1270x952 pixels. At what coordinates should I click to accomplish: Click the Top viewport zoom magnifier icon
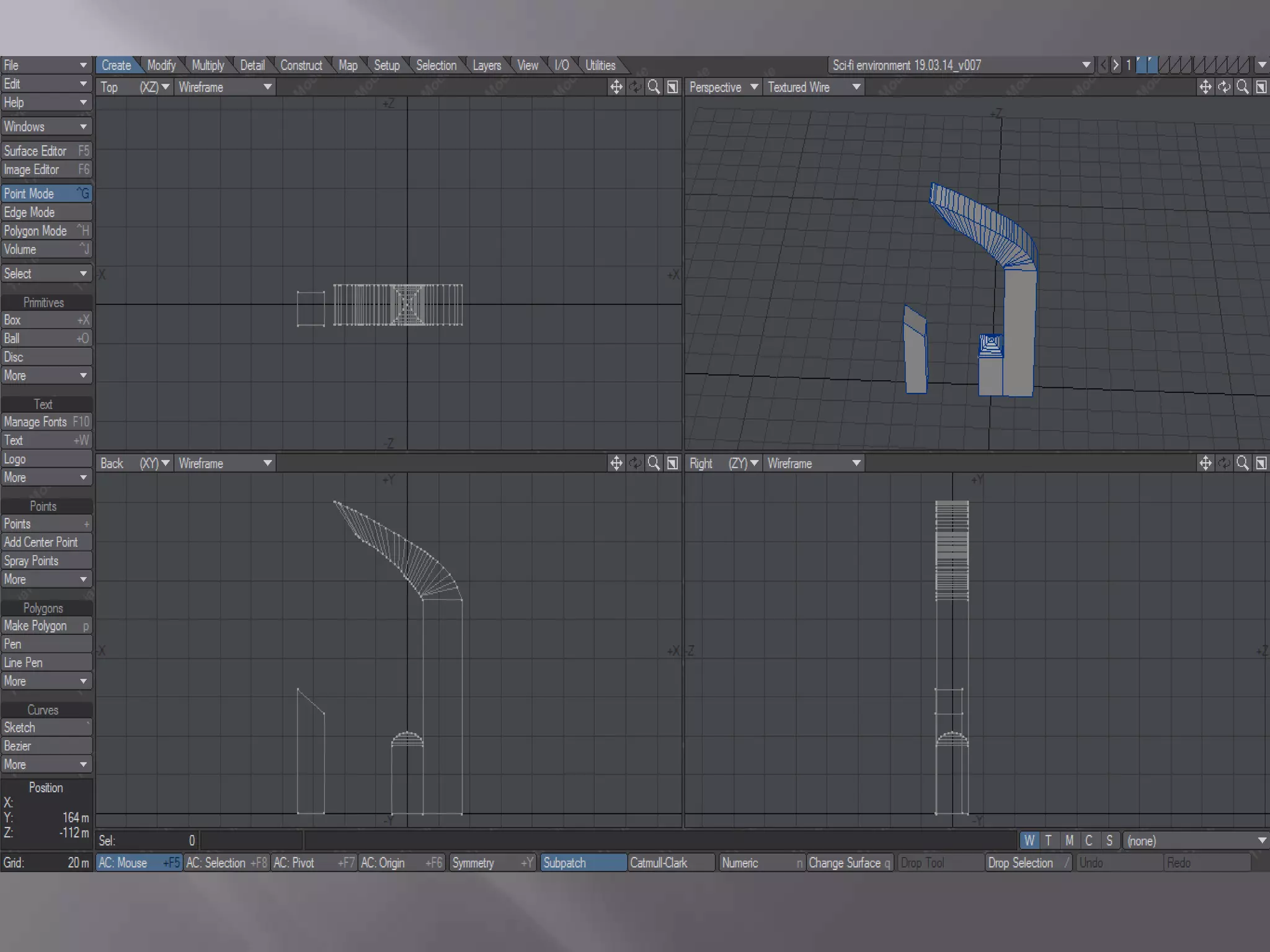(654, 87)
